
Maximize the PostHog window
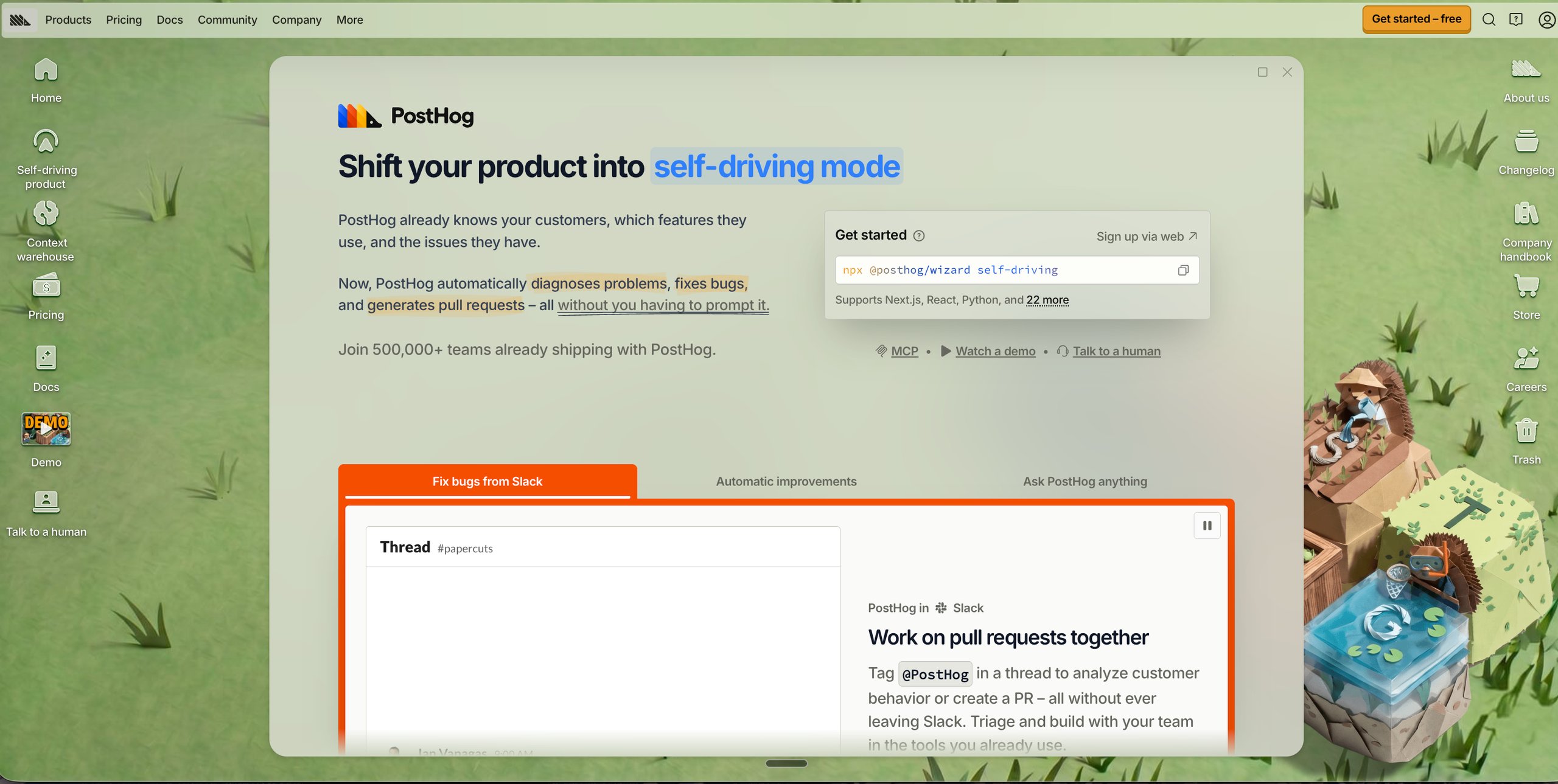pos(1262,72)
